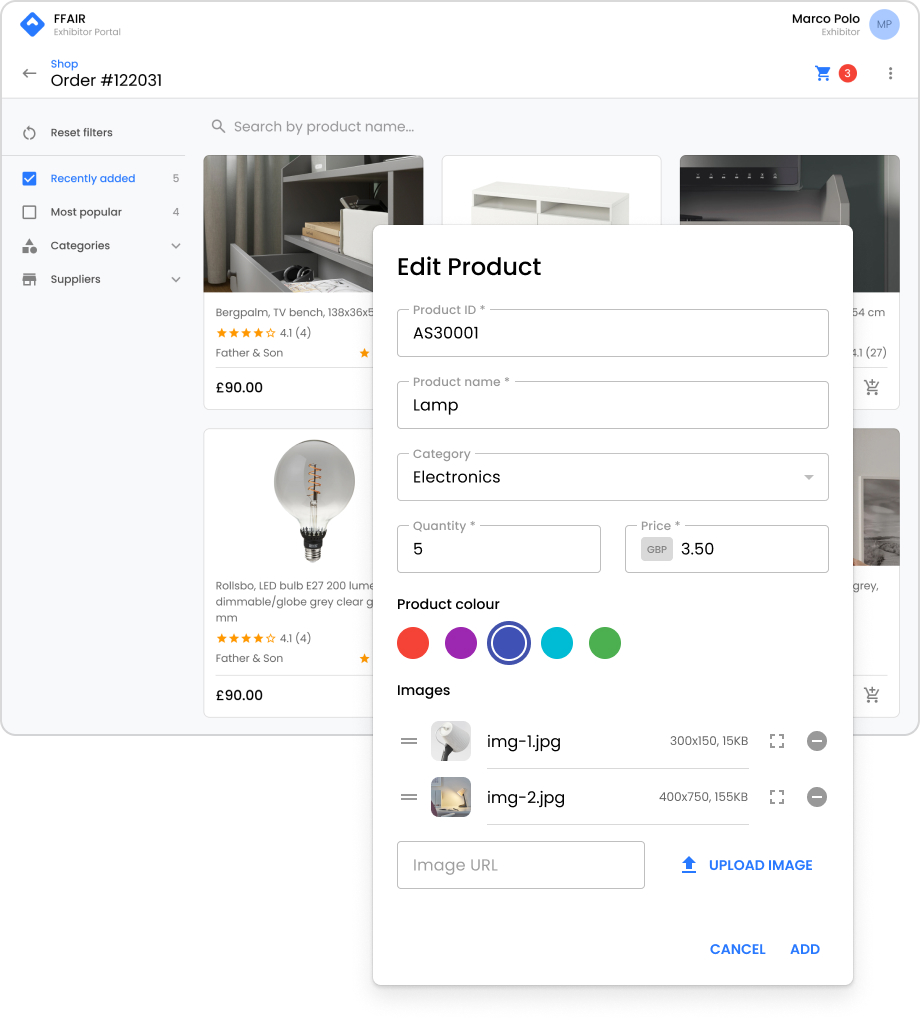Click the FFAIR diamond logo
920x1022 pixels.
32,24
